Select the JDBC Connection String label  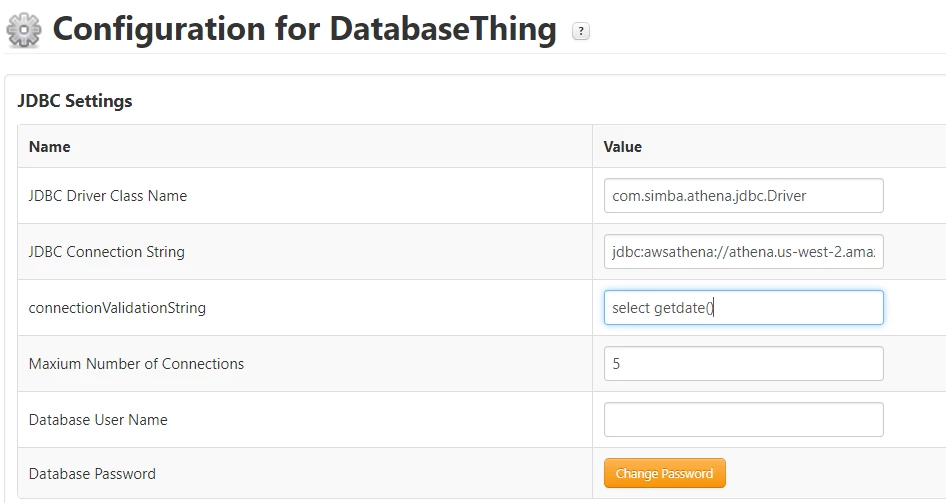pos(107,252)
